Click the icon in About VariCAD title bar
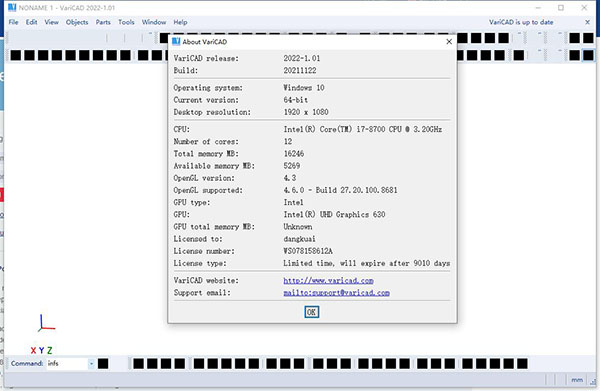The image size is (600, 391). [176, 42]
